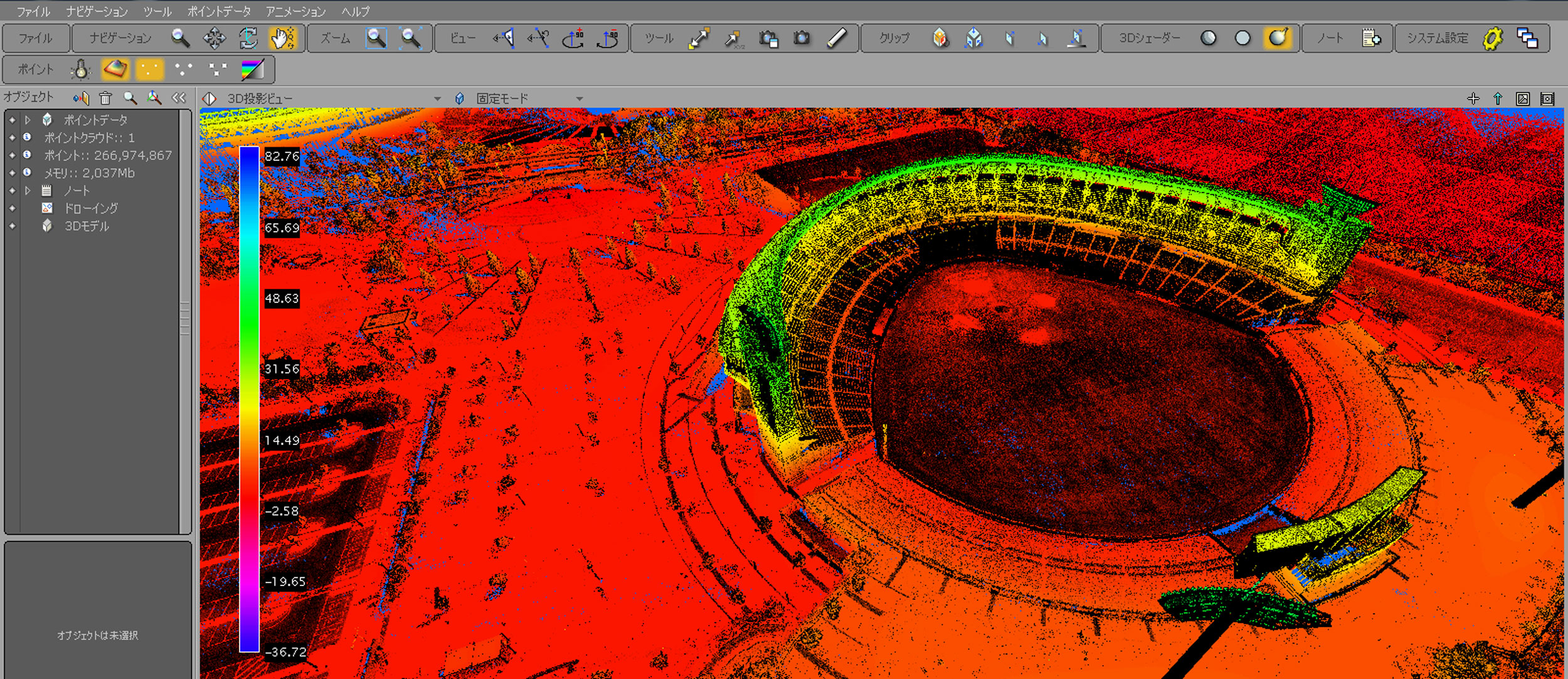Image resolution: width=1568 pixels, height=679 pixels.
Task: Click the zoom extents magnifier icon
Action: 411,38
